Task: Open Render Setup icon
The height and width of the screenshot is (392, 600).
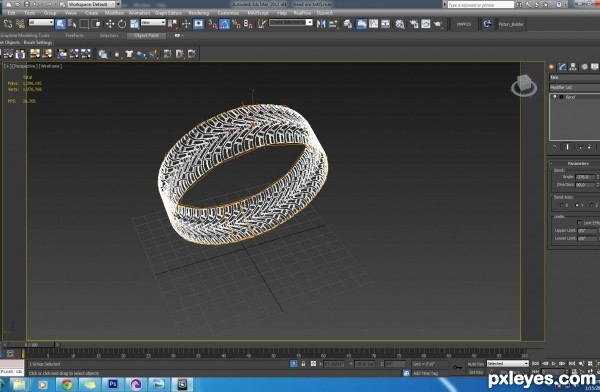Action: point(414,24)
